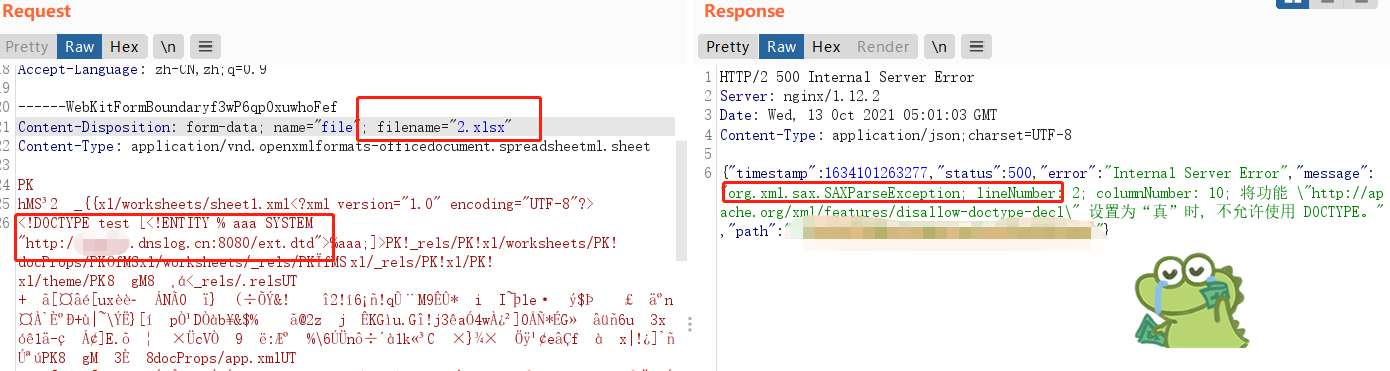Open the Hex tab in the Request pane

point(124,46)
